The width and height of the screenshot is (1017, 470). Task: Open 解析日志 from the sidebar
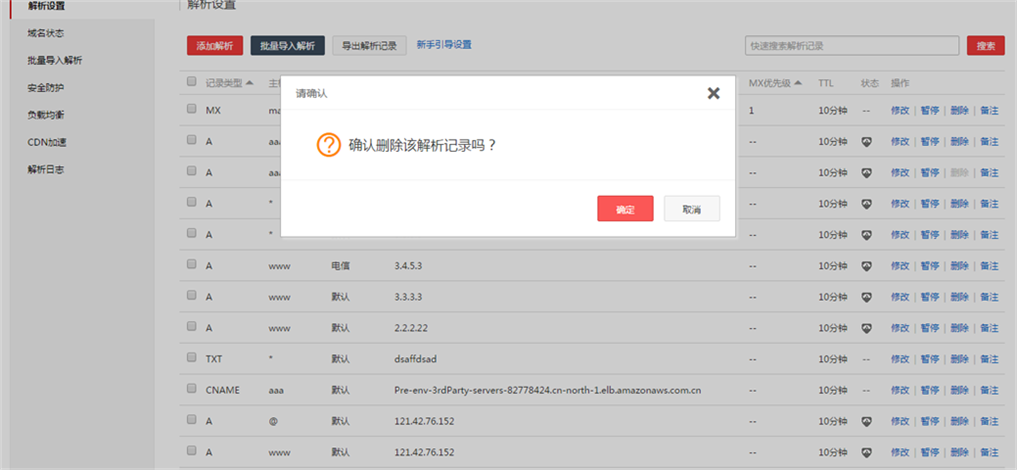click(x=46, y=169)
